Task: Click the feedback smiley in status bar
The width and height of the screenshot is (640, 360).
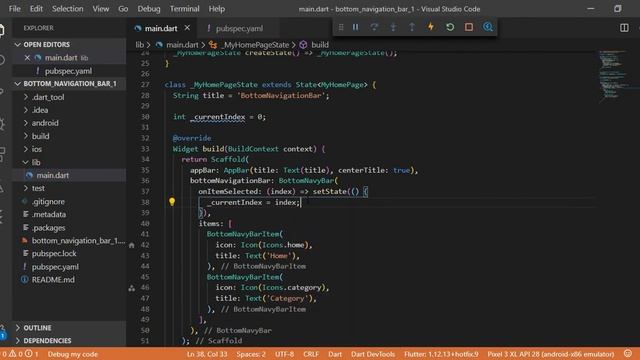Action: click(628, 353)
